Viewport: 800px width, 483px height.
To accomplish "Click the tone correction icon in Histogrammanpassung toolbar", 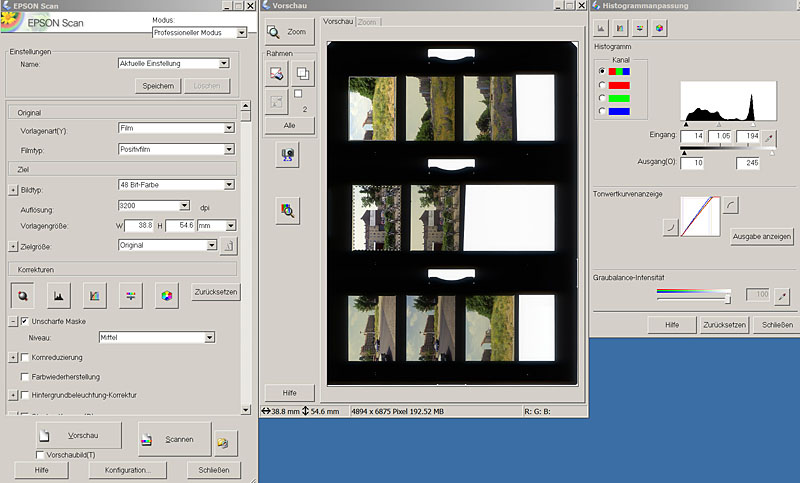I will (620, 29).
